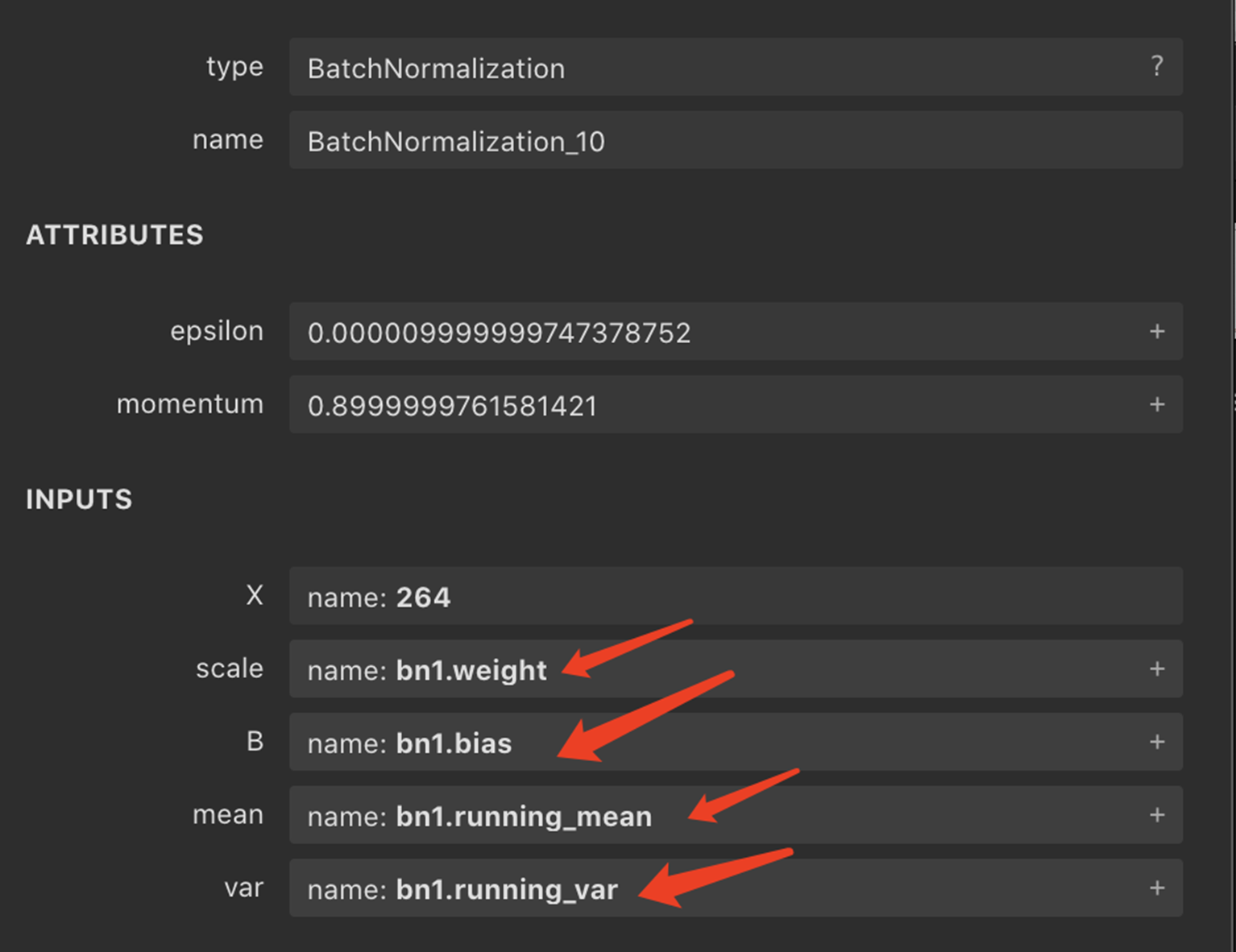1236x952 pixels.
Task: Show details for B input via plus
Action: tap(1157, 742)
